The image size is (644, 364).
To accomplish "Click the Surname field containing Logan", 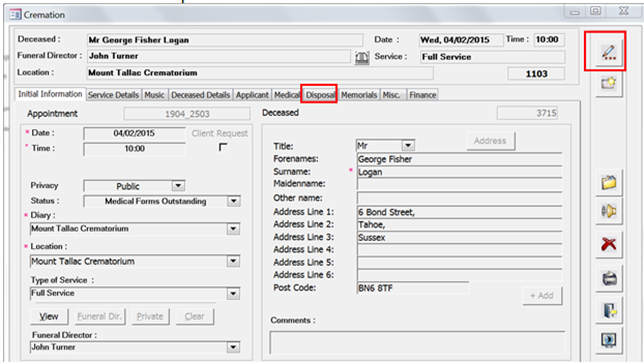I will (x=459, y=172).
